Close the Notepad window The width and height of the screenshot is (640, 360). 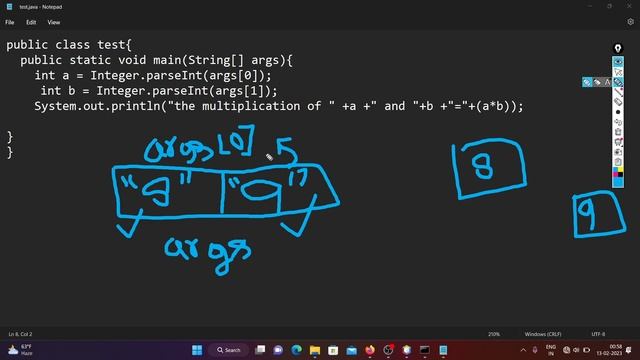point(629,6)
